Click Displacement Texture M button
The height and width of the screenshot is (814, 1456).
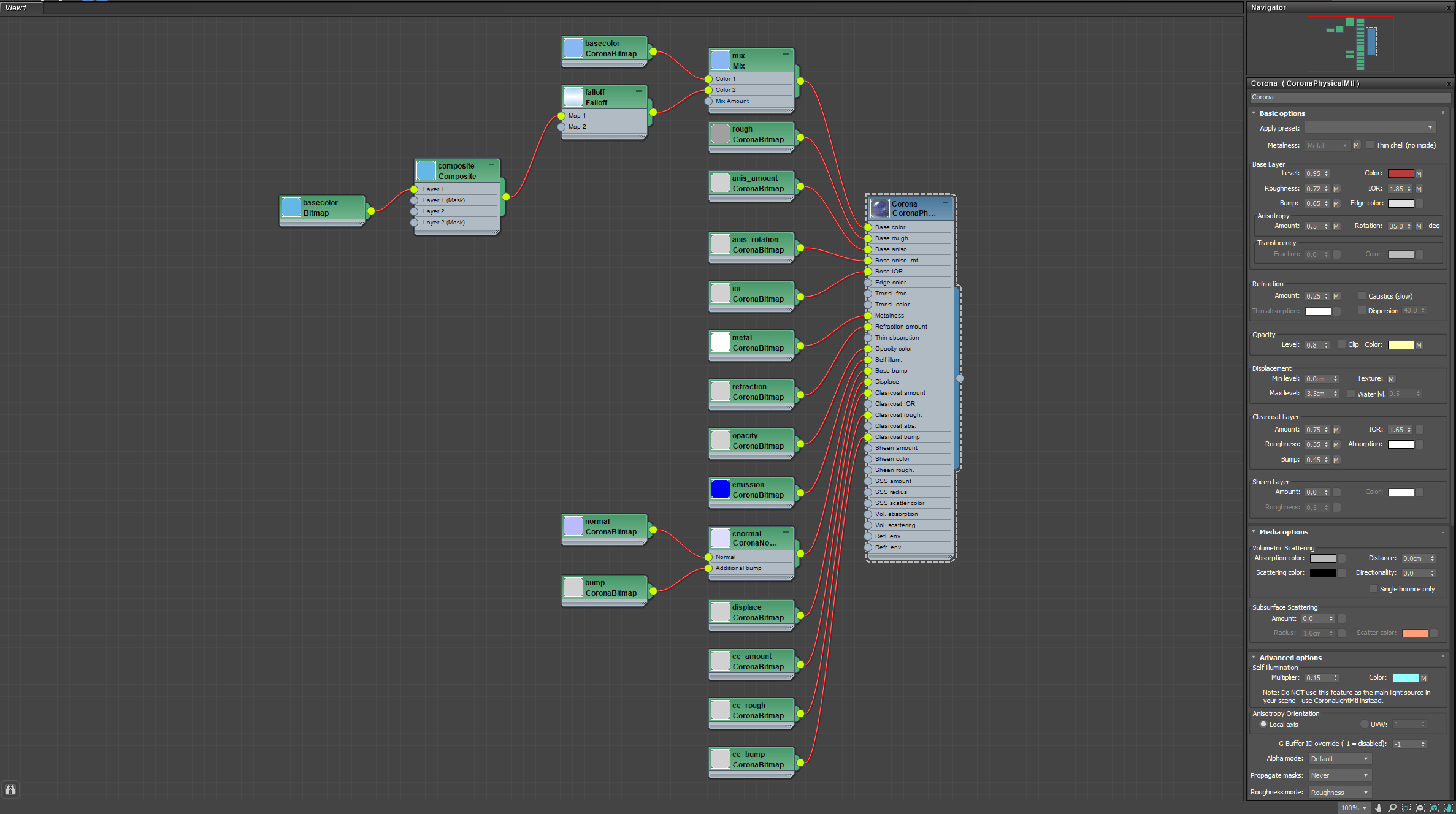click(x=1392, y=379)
